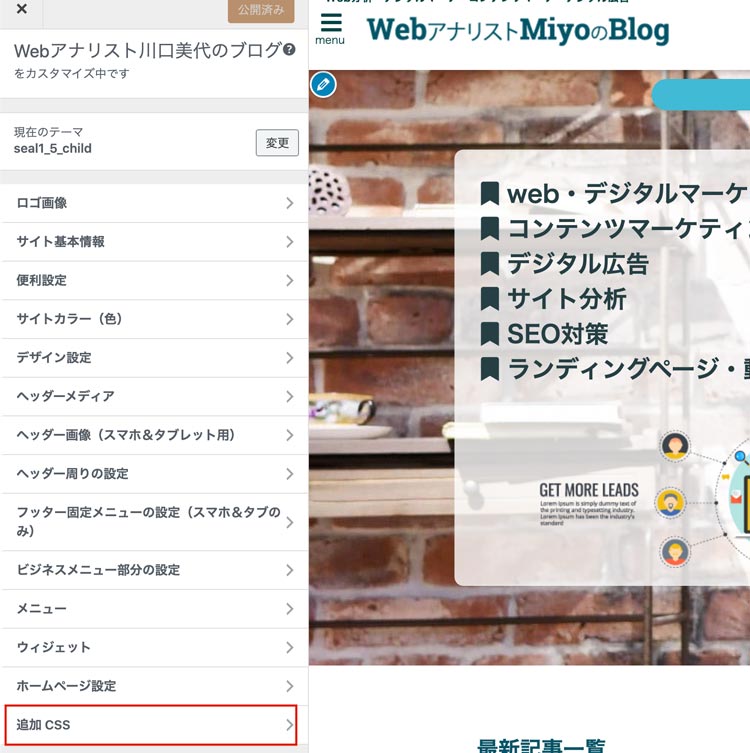The height and width of the screenshot is (753, 750).
Task: Expand ビジネスメニュー部分の設定 chevron
Action: pos(290,570)
